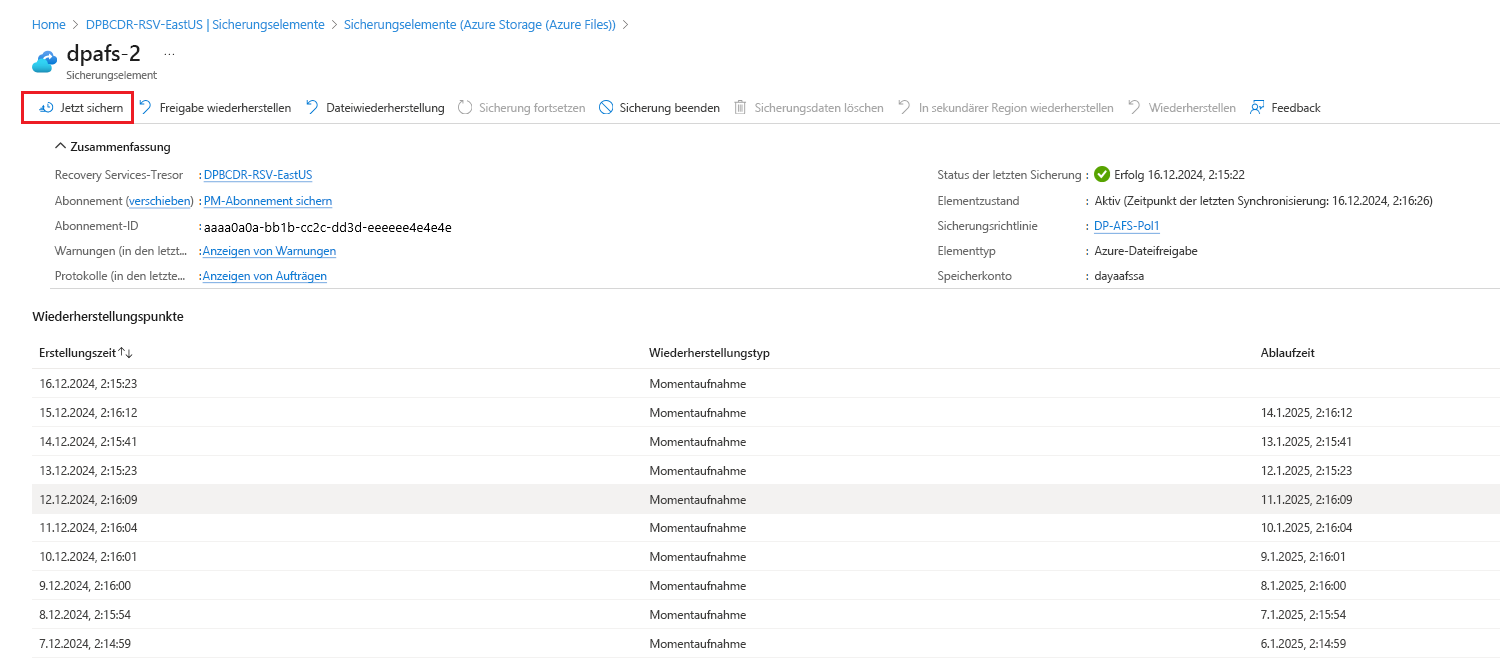Click expiry time 13.1.2025, 2:15:41
The width and height of the screenshot is (1505, 672).
point(1307,442)
